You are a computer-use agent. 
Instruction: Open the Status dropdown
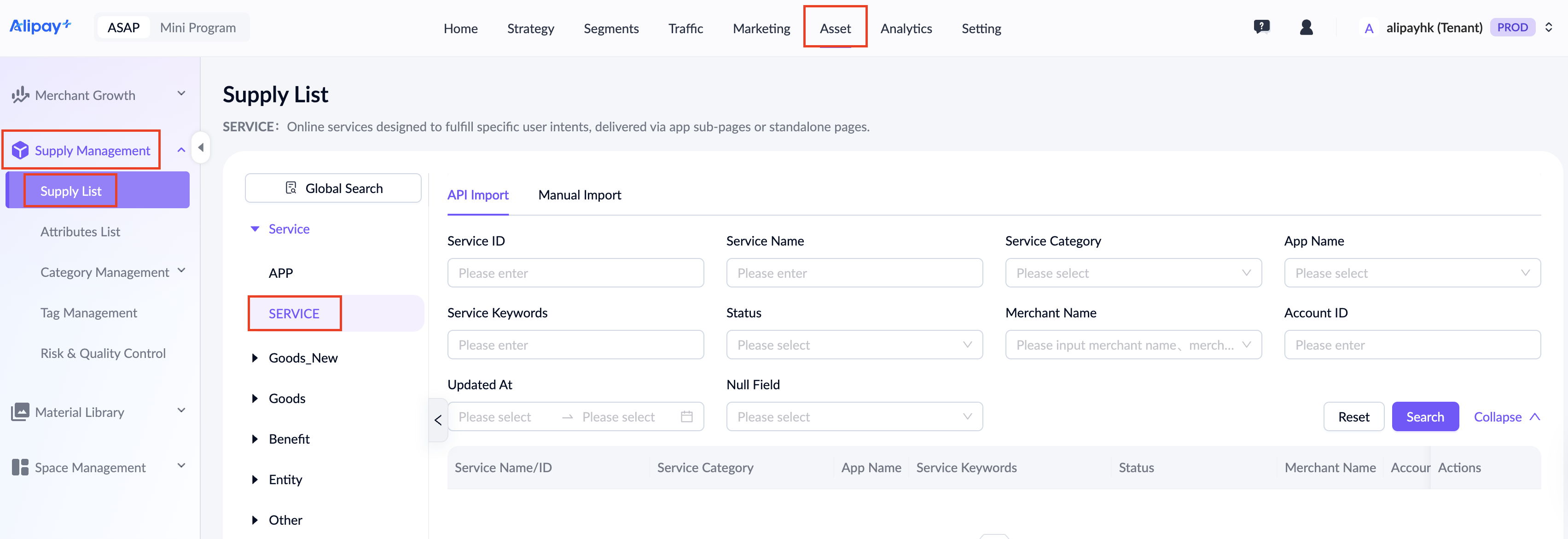854,345
